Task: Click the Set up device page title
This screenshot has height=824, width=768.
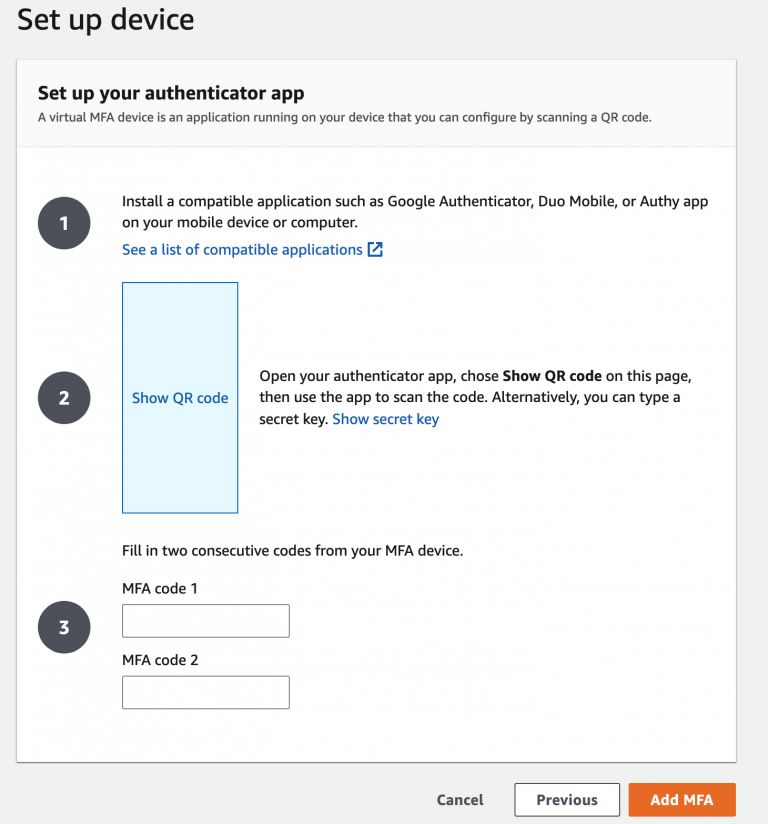Action: (x=105, y=20)
